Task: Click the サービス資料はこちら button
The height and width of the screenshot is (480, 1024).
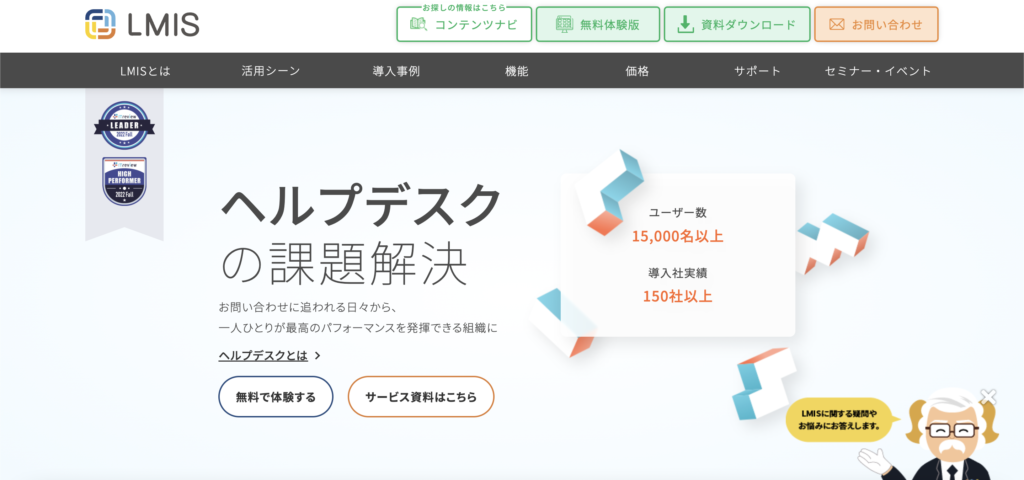Action: tap(421, 396)
